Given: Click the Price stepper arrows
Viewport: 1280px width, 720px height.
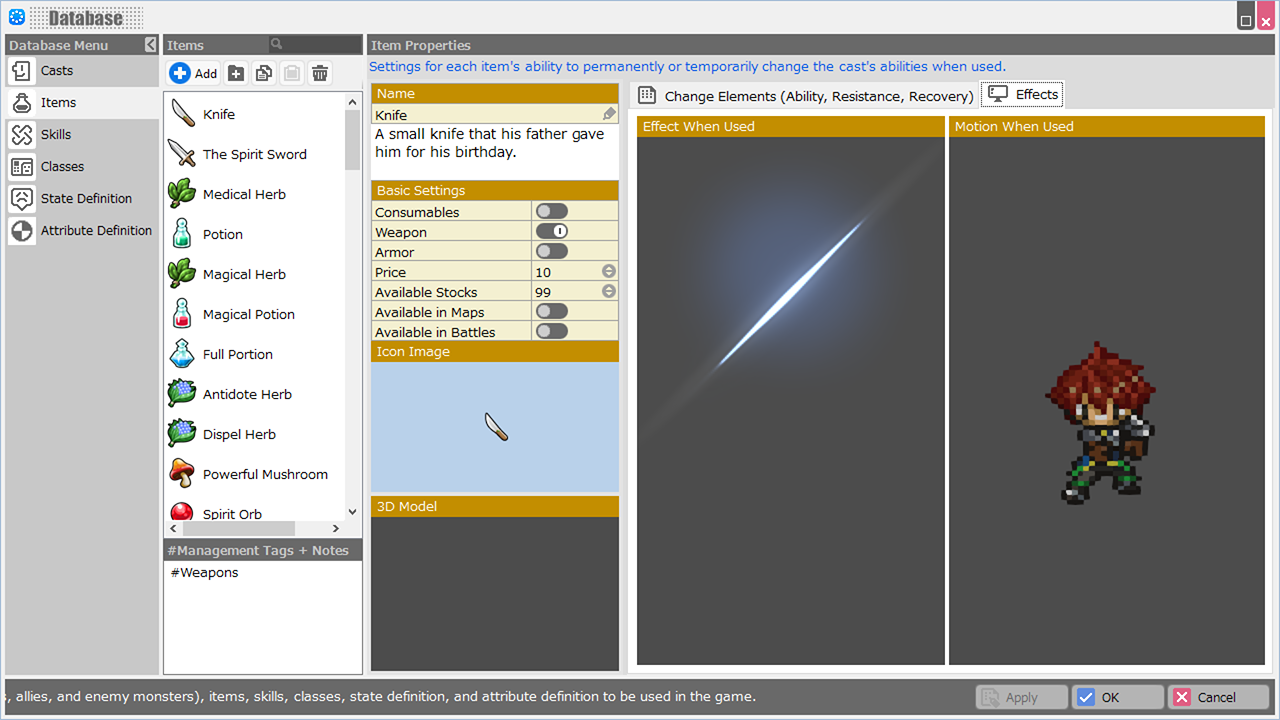Looking at the screenshot, I should coord(609,272).
